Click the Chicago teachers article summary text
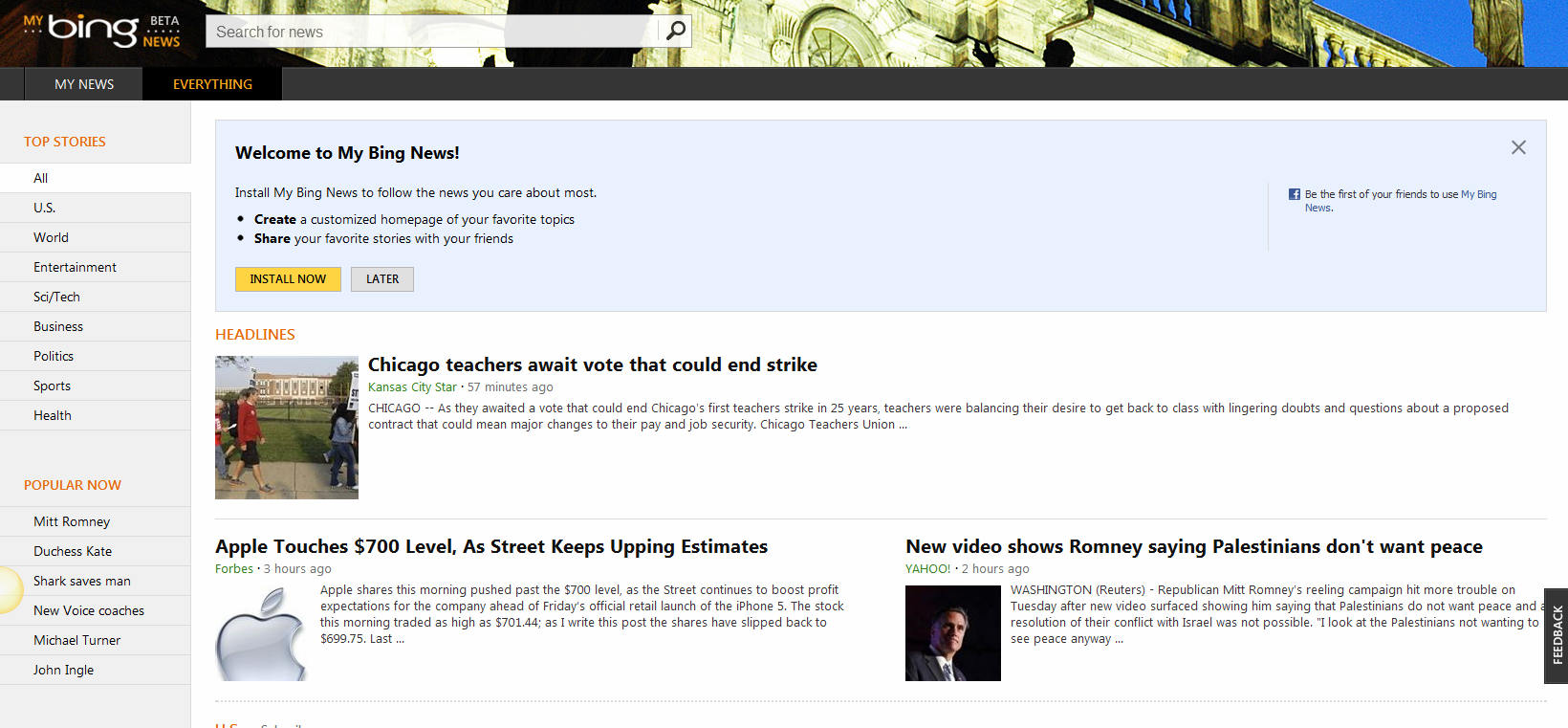1568x728 pixels. 938,416
